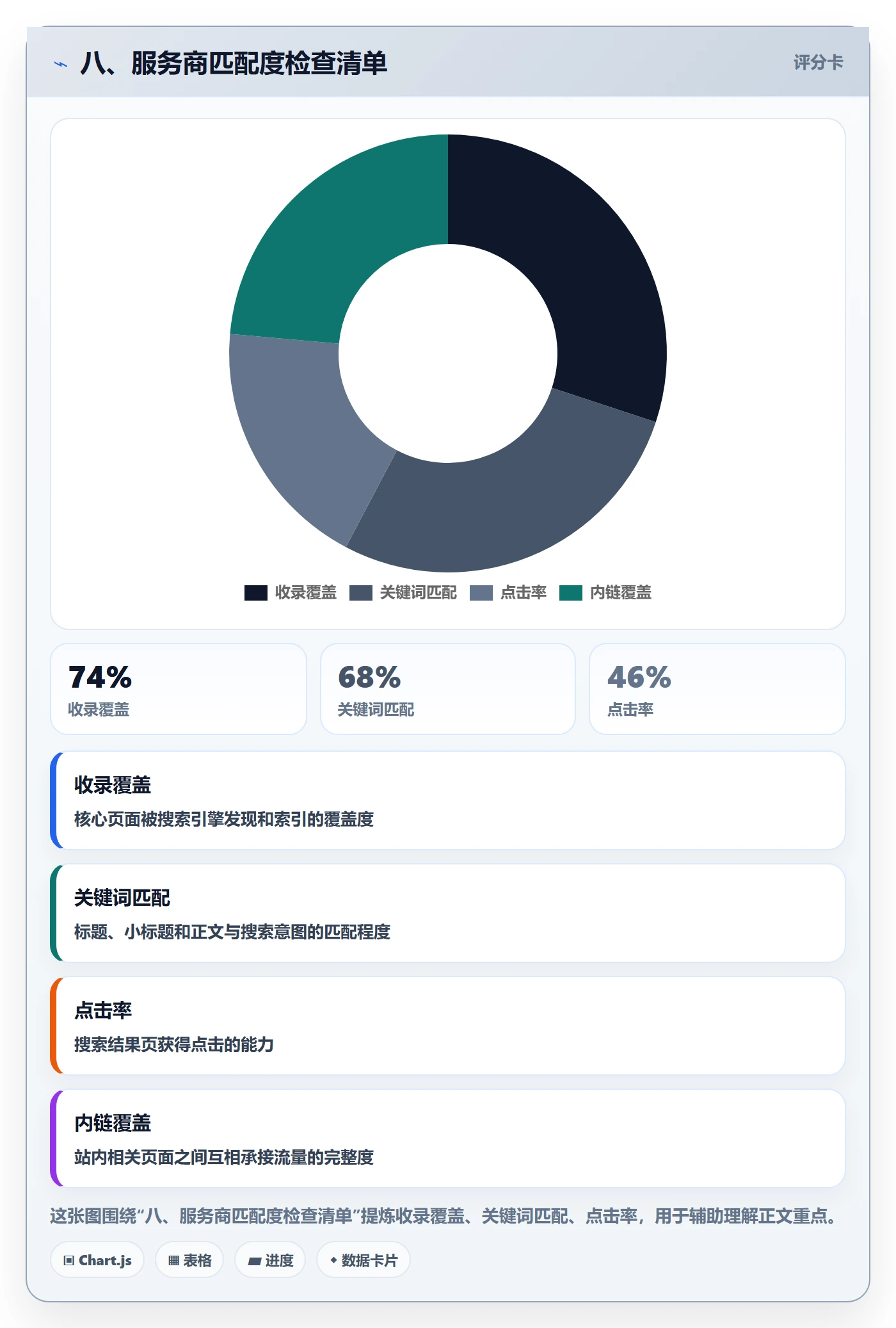
Task: Click the 进度 tag chip
Action: click(x=270, y=1260)
